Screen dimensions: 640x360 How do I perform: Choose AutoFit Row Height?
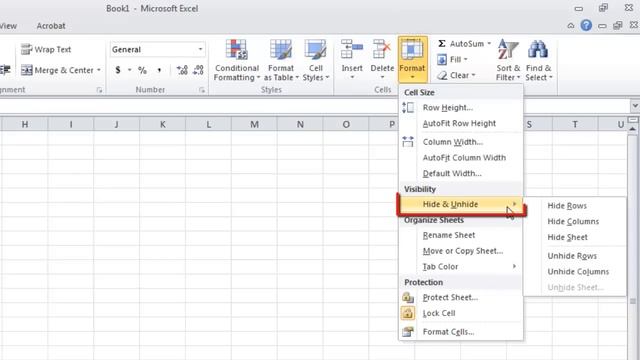(460, 123)
